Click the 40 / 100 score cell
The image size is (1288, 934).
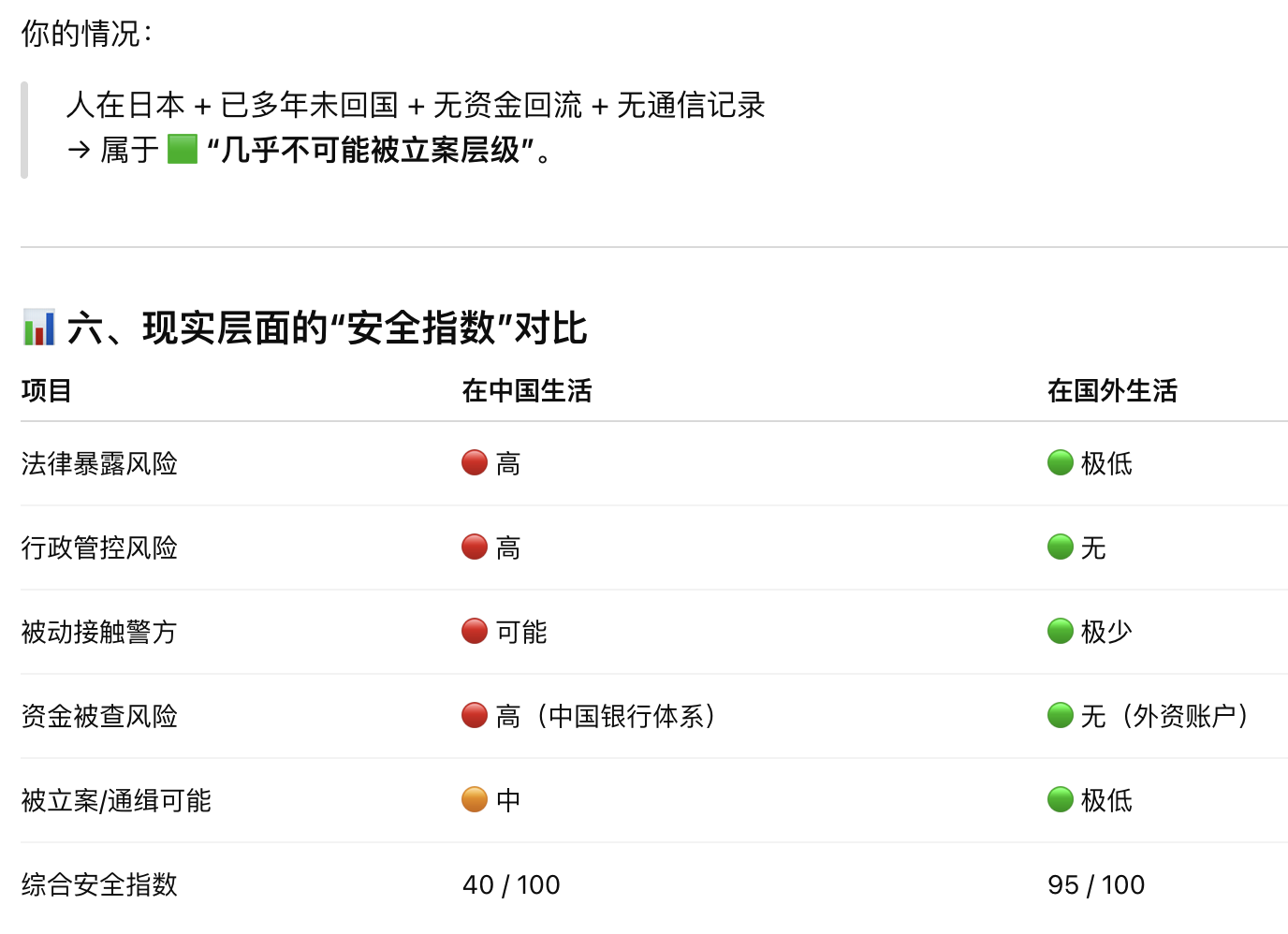coord(511,884)
